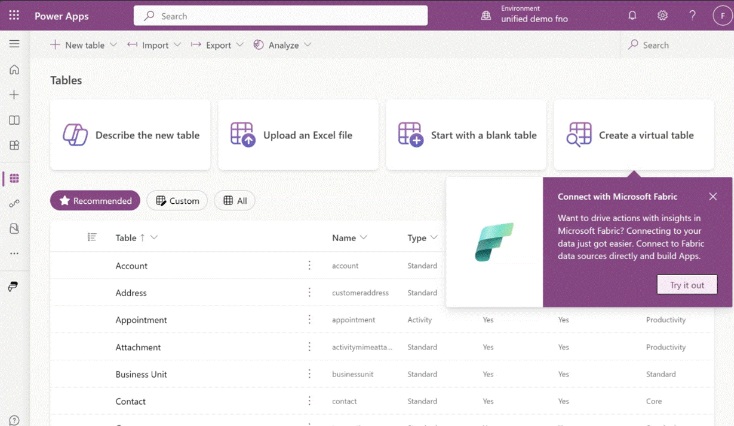Select the Recommended filter pill
Image resolution: width=734 pixels, height=426 pixels.
coord(95,201)
